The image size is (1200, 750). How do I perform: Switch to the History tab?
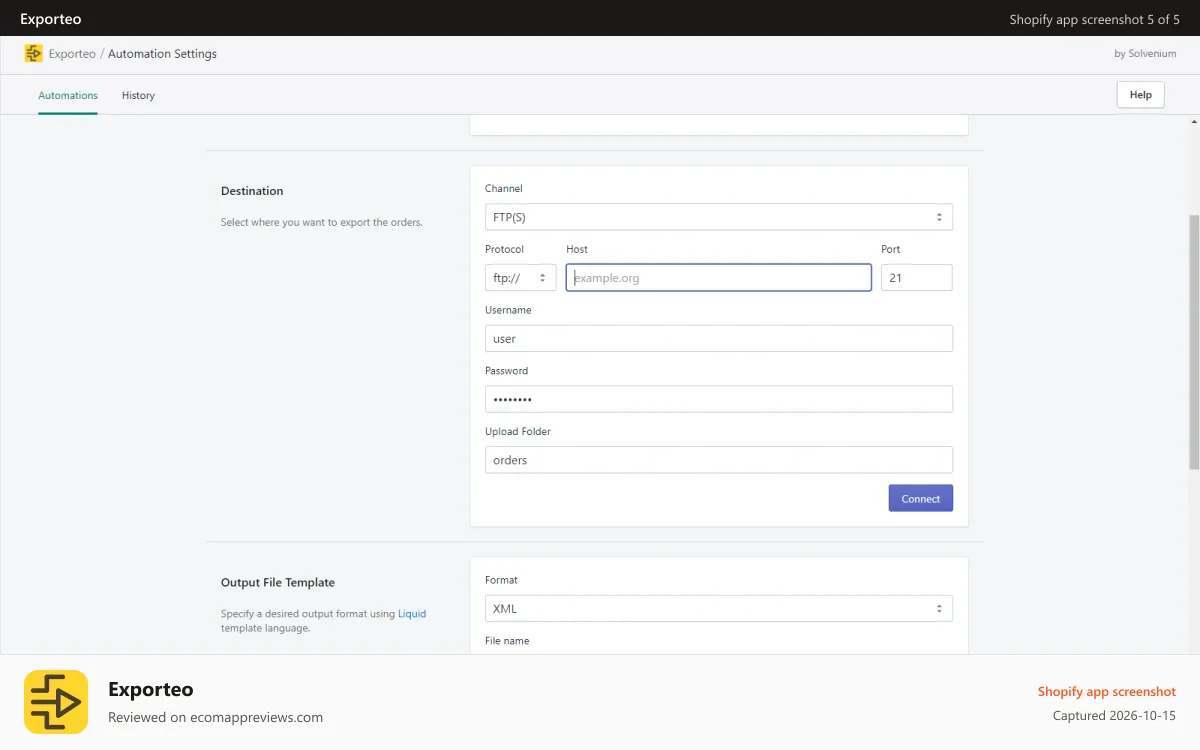(138, 96)
